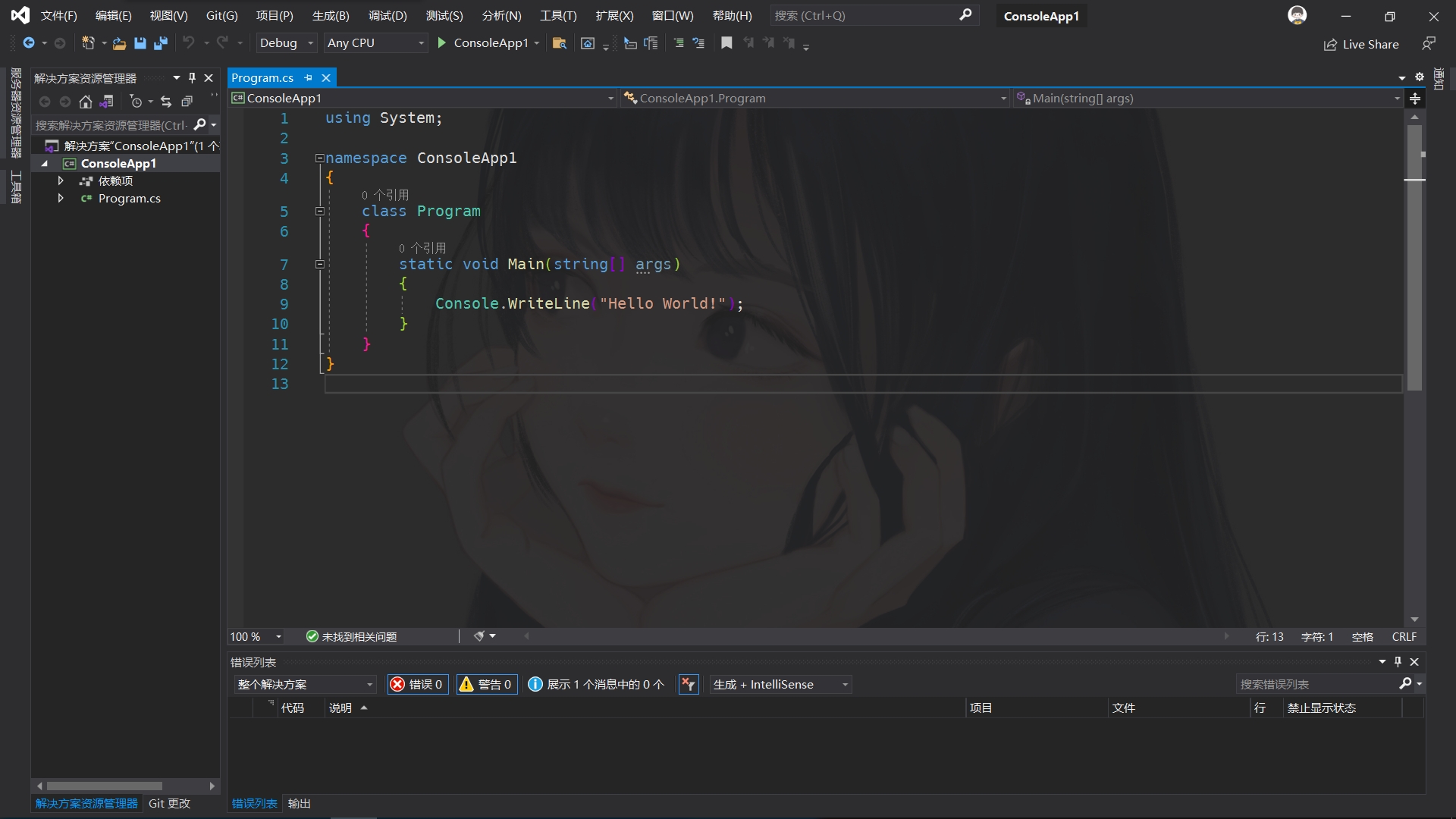
Task: Open the 调试(D) menu
Action: 388,16
